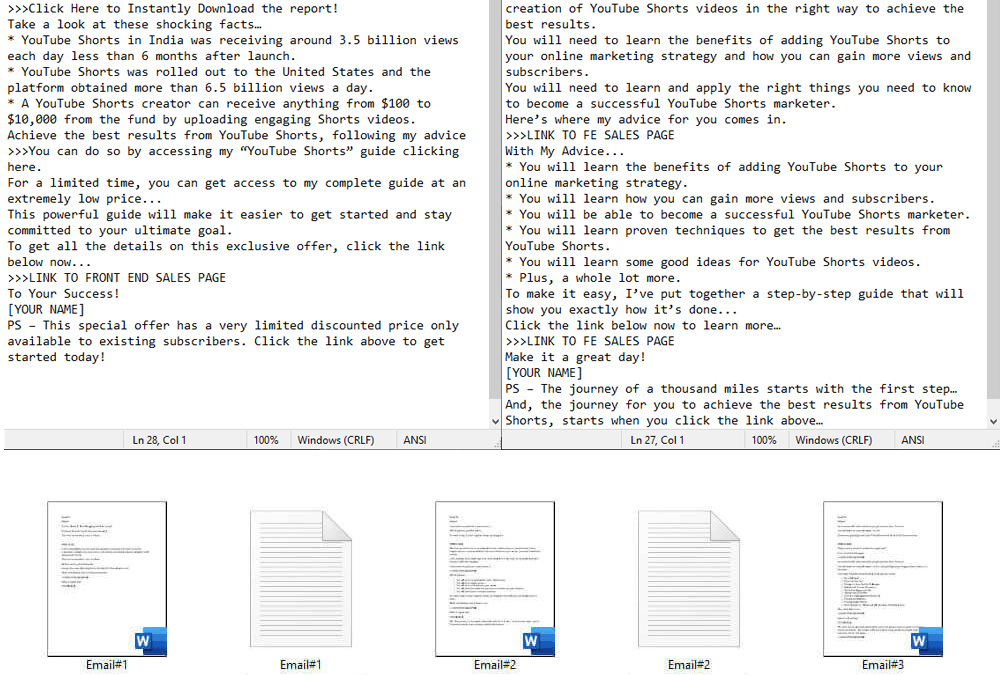Click the 100% zoom indicator in left Notepad
The width and height of the screenshot is (1000, 675).
266,440
